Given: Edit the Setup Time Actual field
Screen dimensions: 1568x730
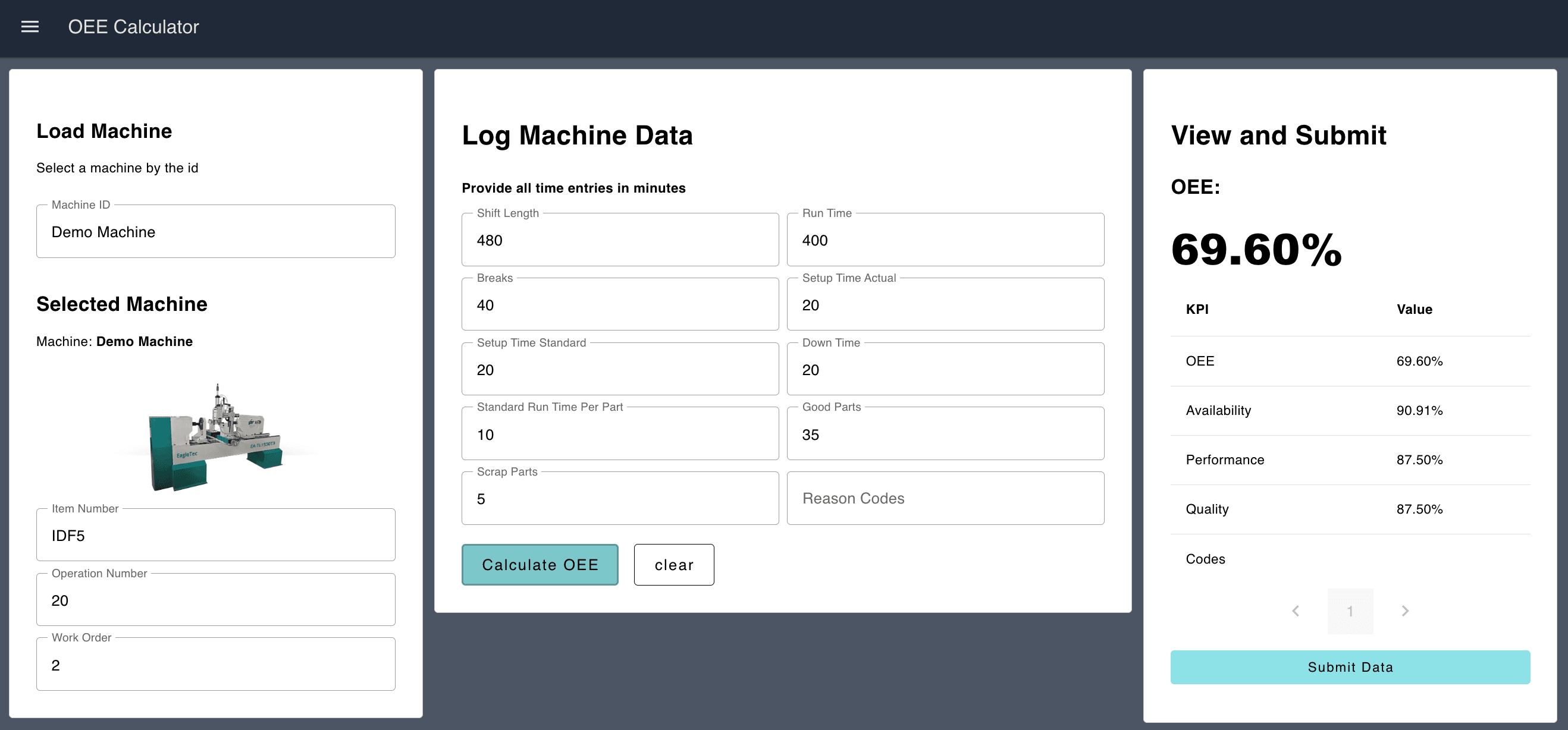Looking at the screenshot, I should point(945,304).
